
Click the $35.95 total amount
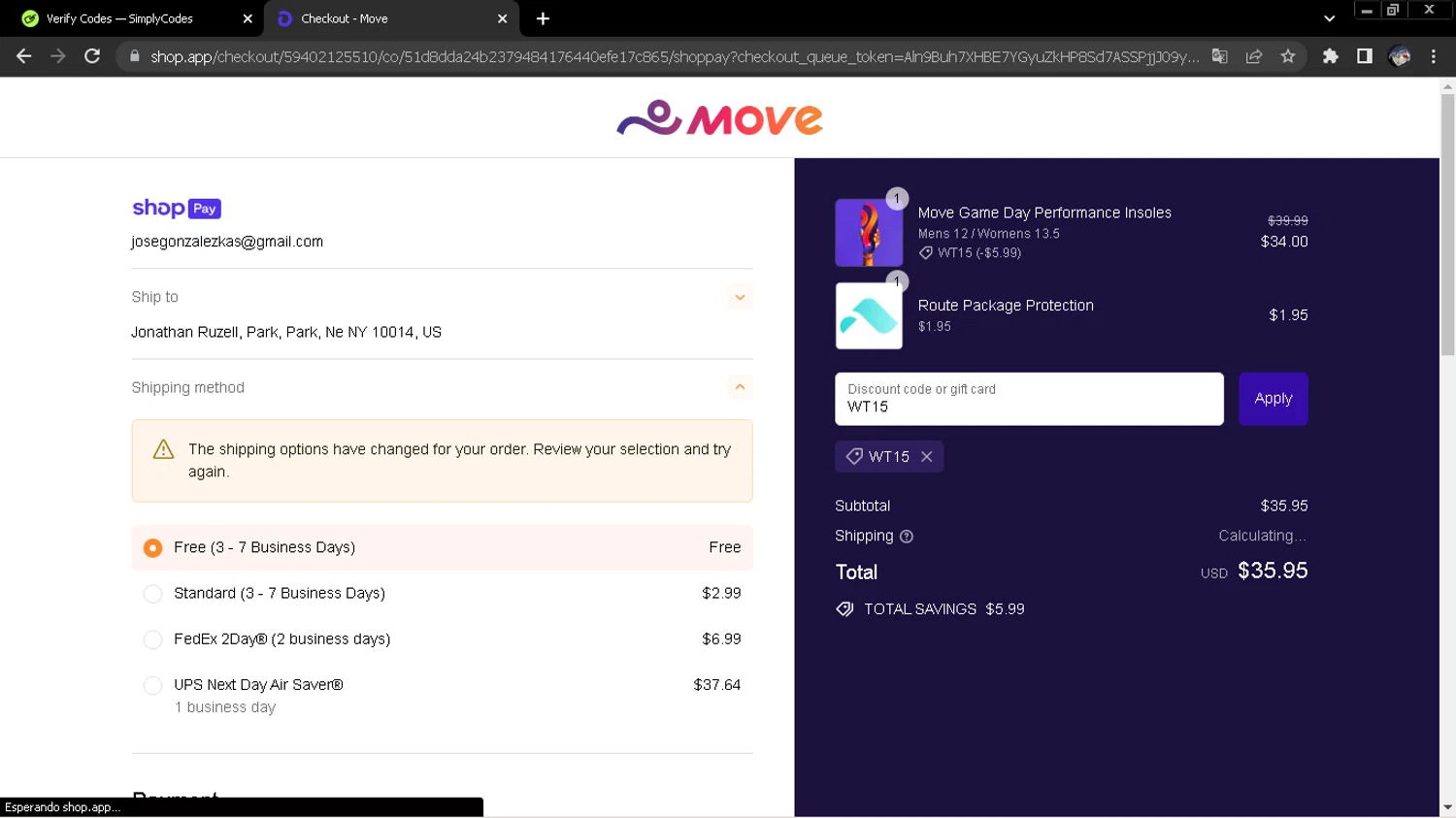pos(1273,571)
